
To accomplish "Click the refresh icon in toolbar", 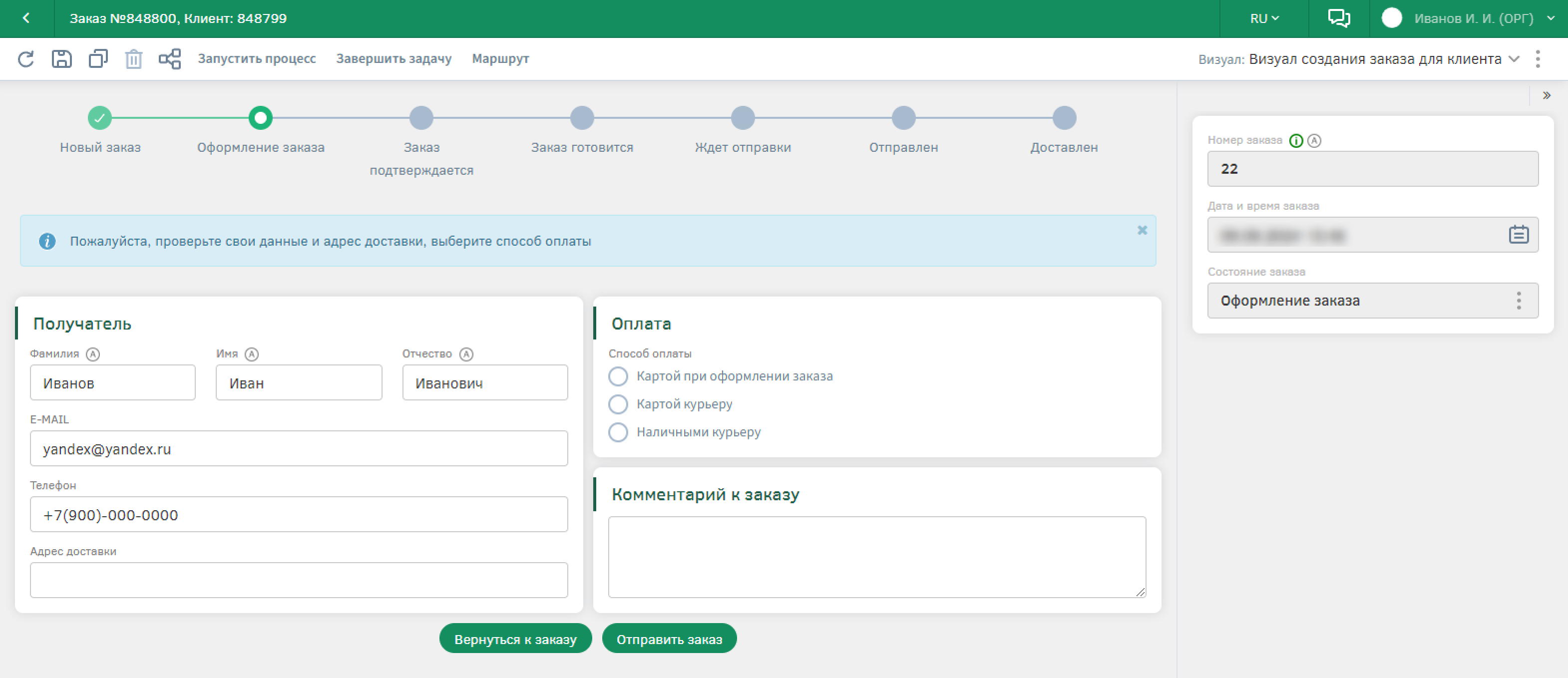I will pyautogui.click(x=25, y=59).
